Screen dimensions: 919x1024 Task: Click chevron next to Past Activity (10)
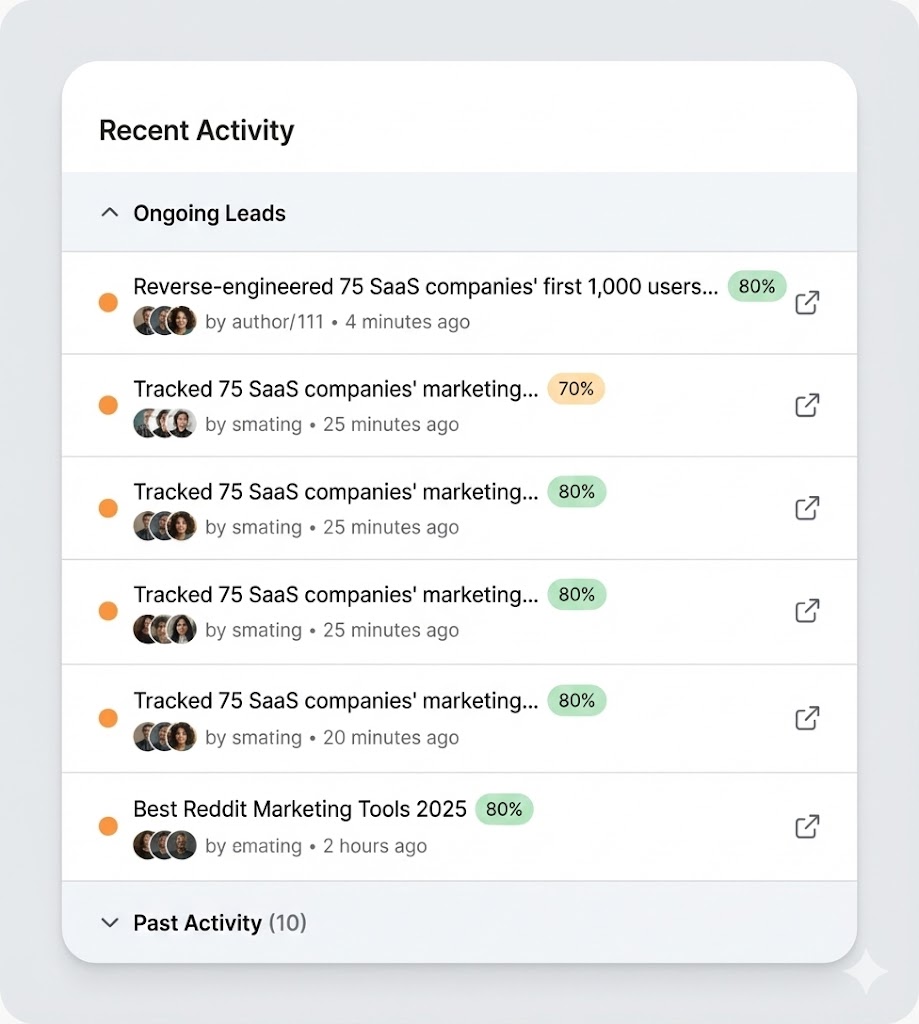110,923
